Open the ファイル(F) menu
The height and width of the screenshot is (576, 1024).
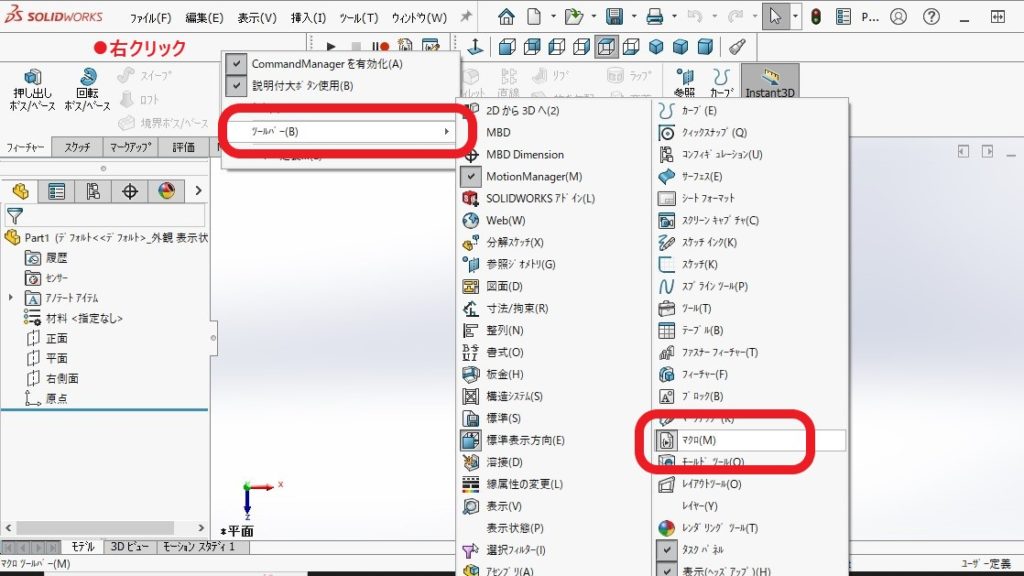tap(150, 18)
